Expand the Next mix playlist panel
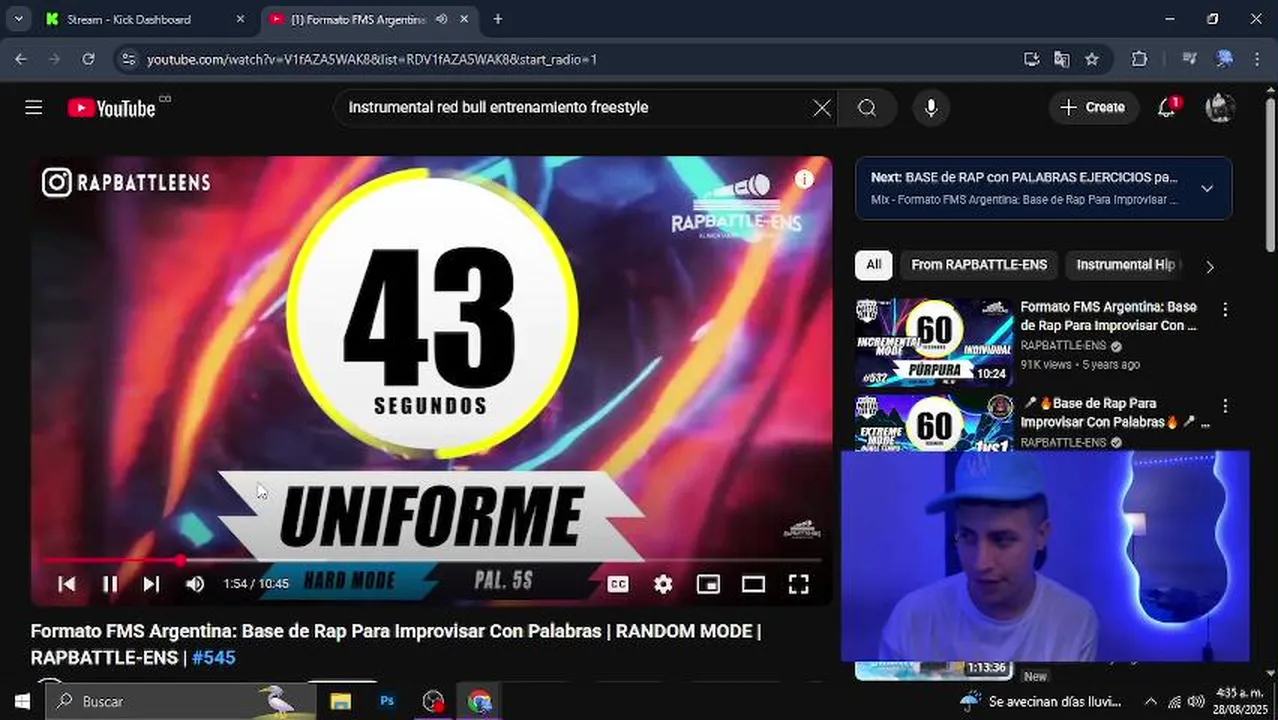1278x720 pixels. pos(1207,188)
